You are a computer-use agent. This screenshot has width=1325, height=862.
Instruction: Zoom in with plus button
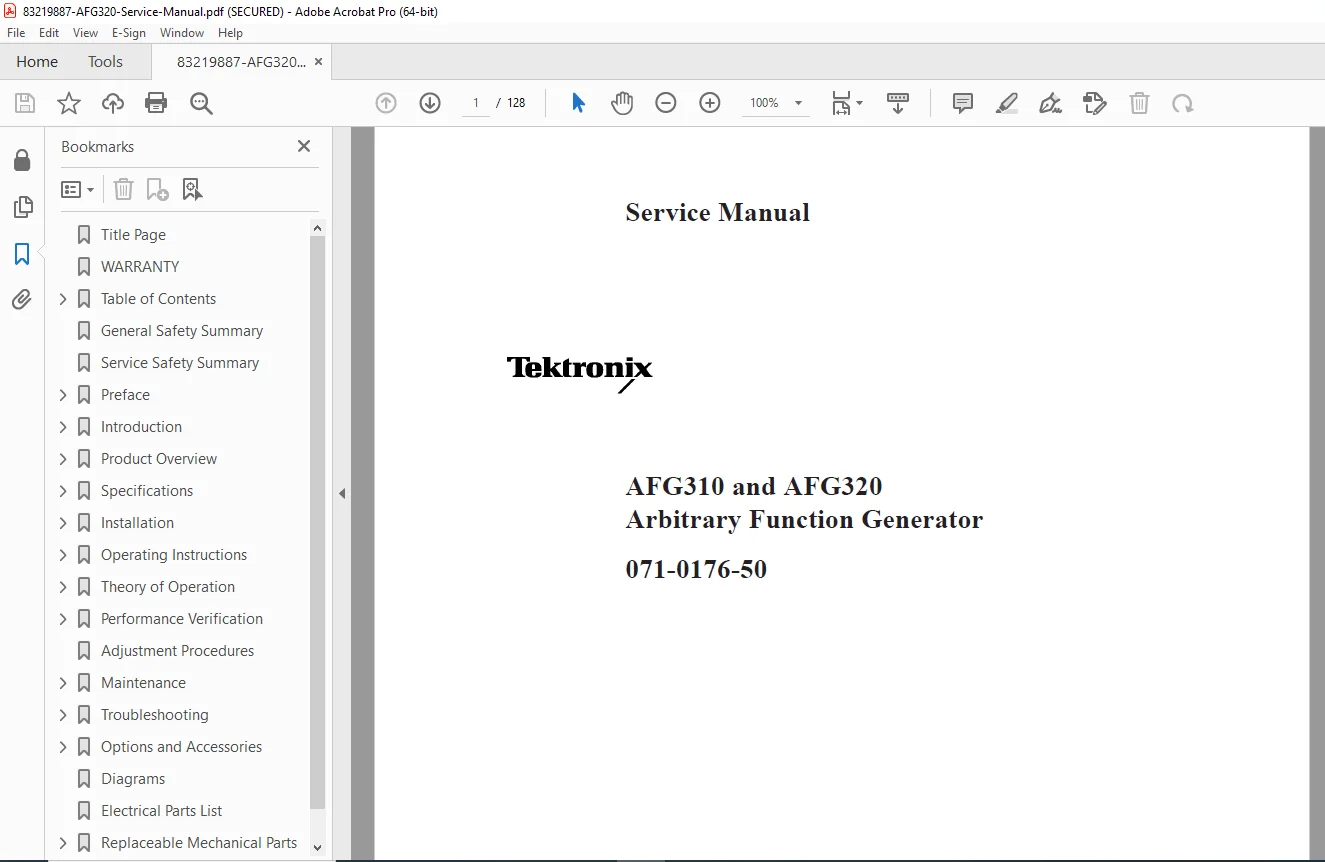pyautogui.click(x=710, y=103)
